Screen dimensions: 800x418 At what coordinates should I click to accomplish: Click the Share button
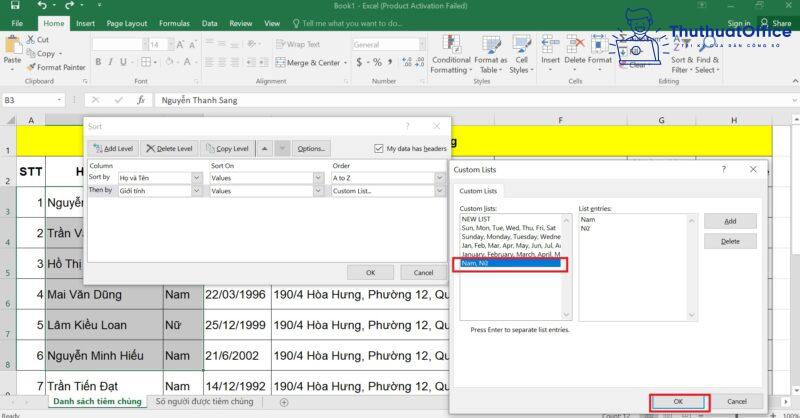tap(776, 23)
